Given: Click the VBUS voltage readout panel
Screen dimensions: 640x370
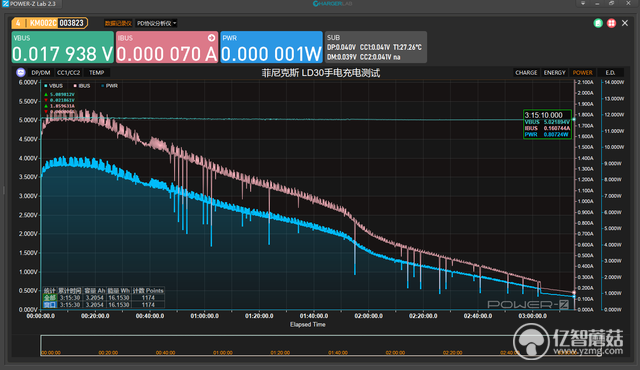Looking at the screenshot, I should (x=62, y=47).
